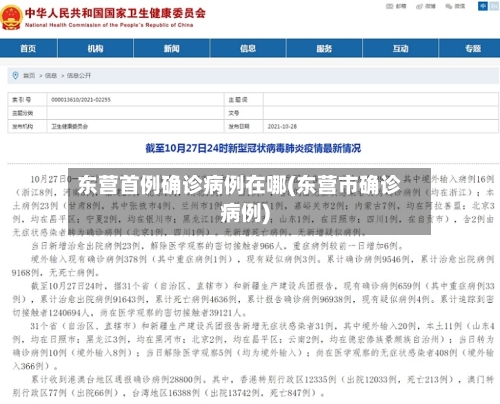Click the paragraph starting 截至10月27日24时,据31个省

click(253, 299)
